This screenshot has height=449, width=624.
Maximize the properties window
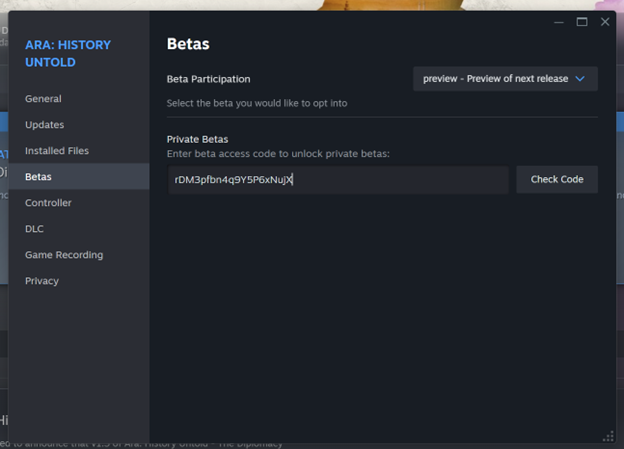pos(582,22)
